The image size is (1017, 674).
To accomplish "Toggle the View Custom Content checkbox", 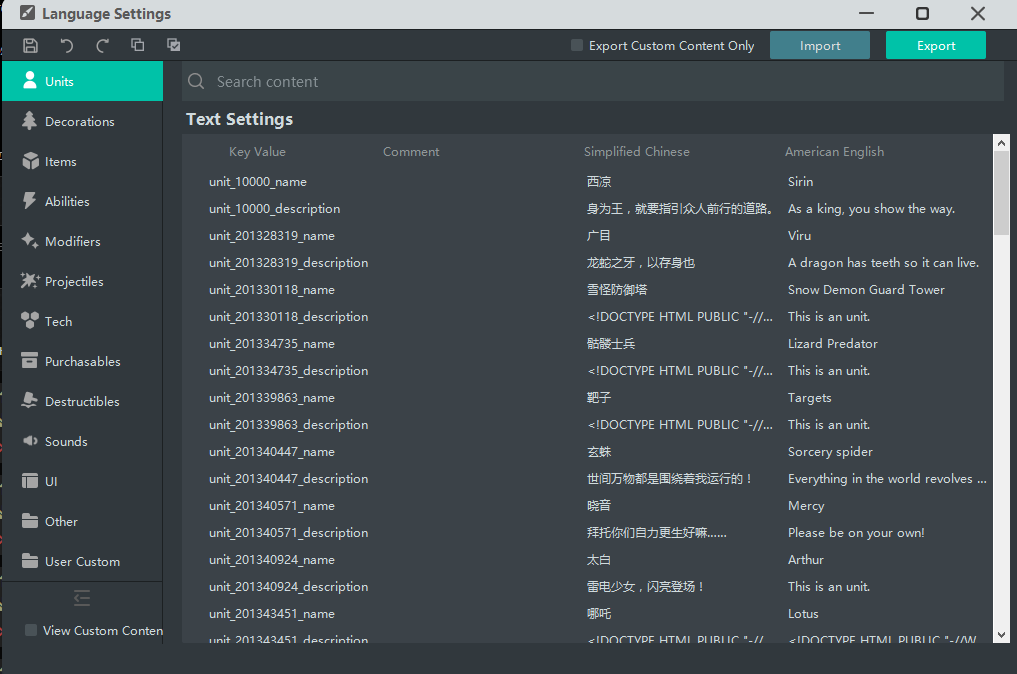I will [x=31, y=630].
